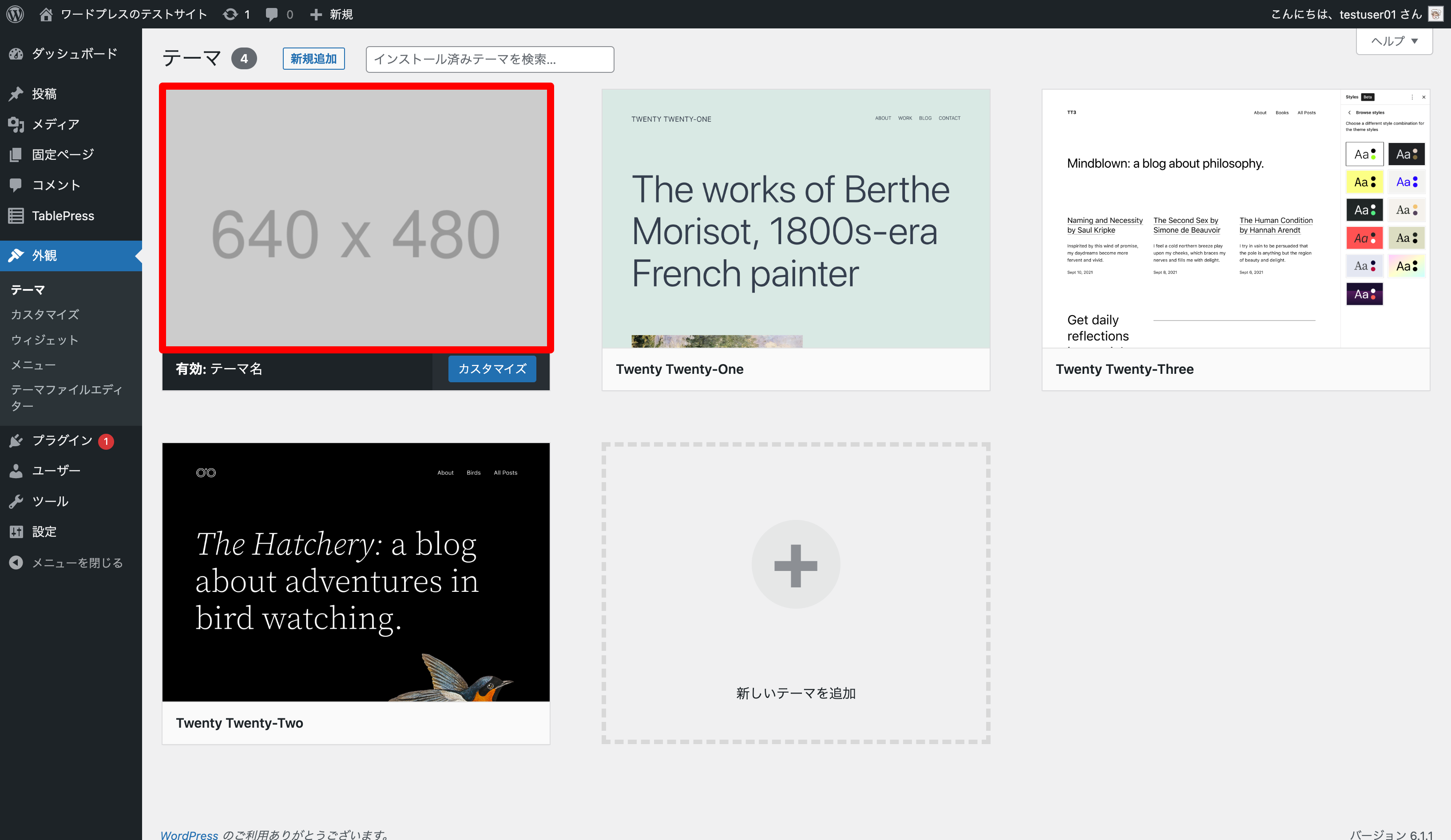The height and width of the screenshot is (840, 1451).
Task: Click the ワードプレスのテストサイト site name link
Action: tap(134, 14)
